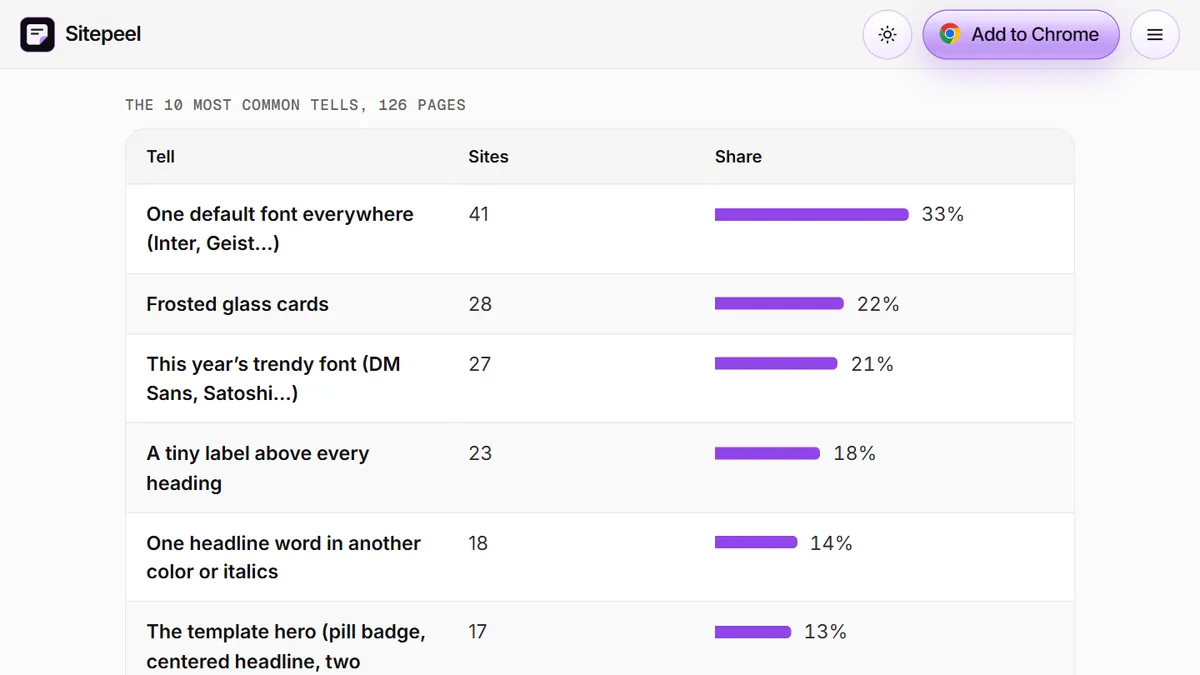Click the purple share bar beside 33%
Image resolution: width=1200 pixels, height=675 pixels.
(811, 214)
